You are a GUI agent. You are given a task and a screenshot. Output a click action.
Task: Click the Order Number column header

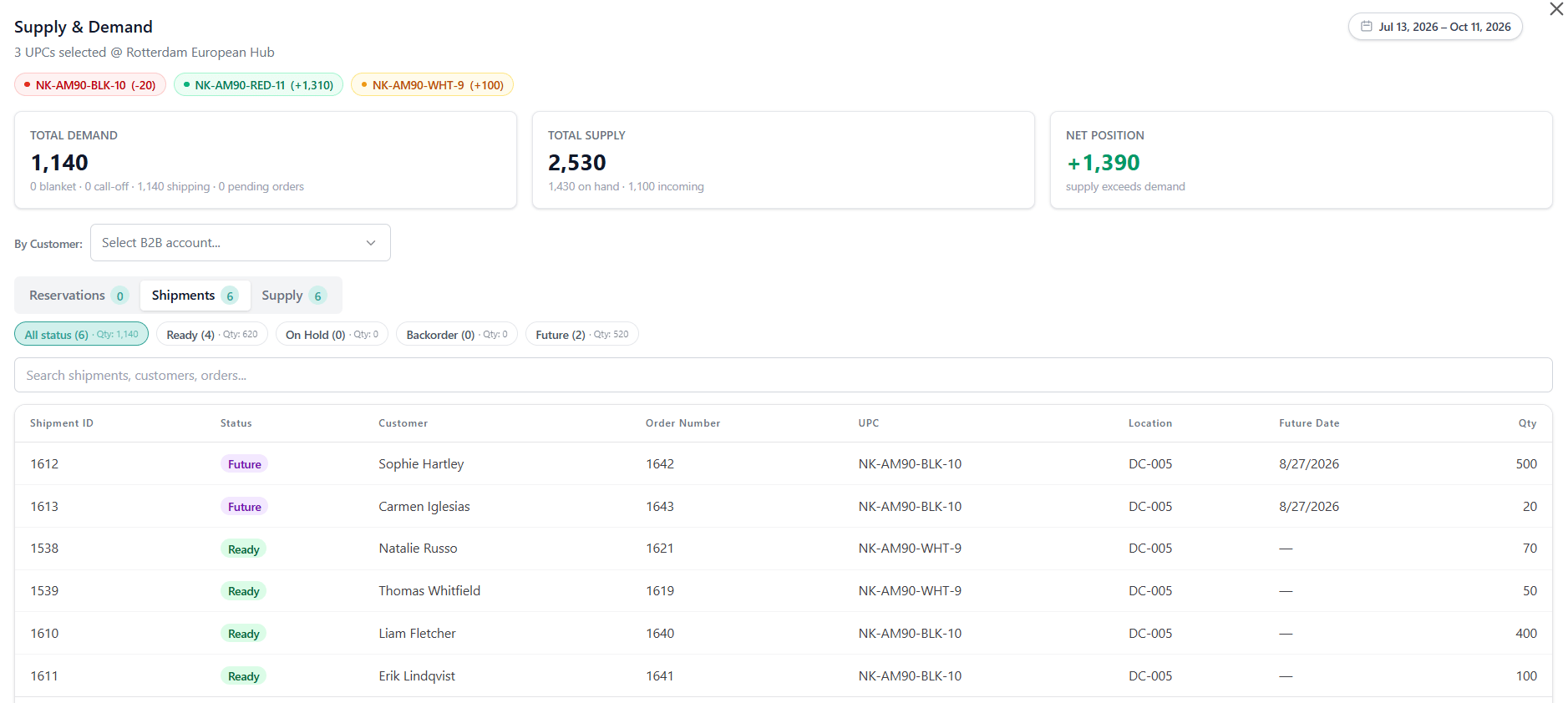(x=683, y=423)
